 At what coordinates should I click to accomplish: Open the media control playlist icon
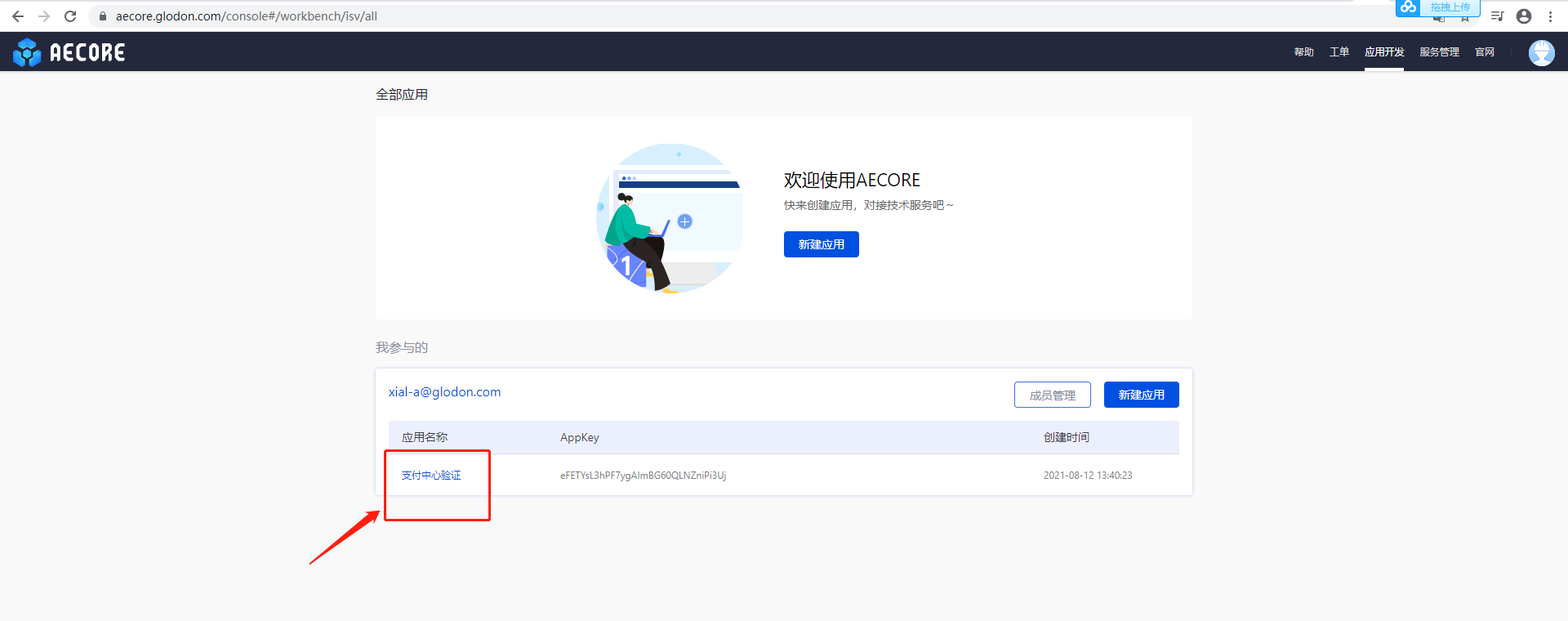[1497, 16]
